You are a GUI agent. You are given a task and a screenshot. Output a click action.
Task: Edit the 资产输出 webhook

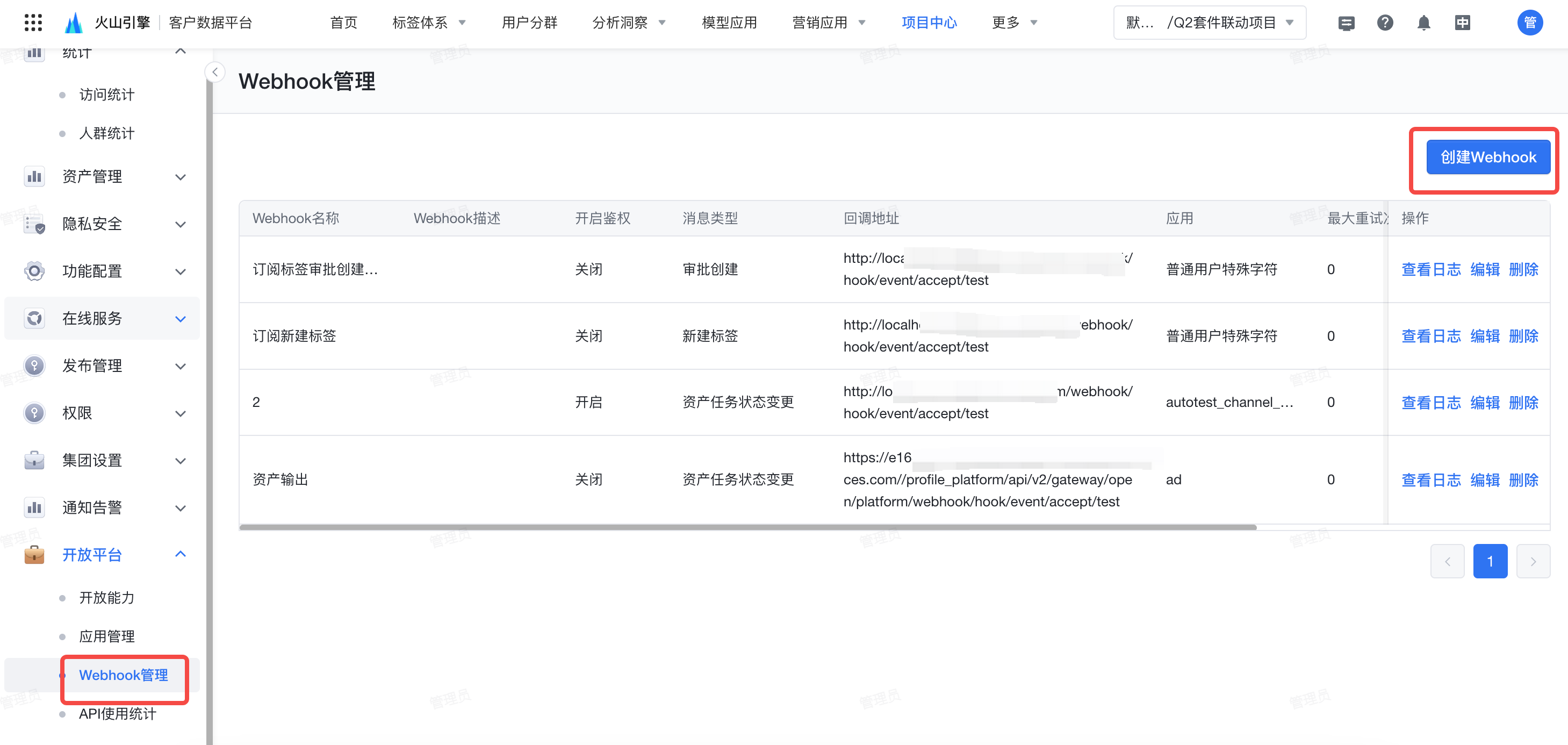click(x=1485, y=479)
